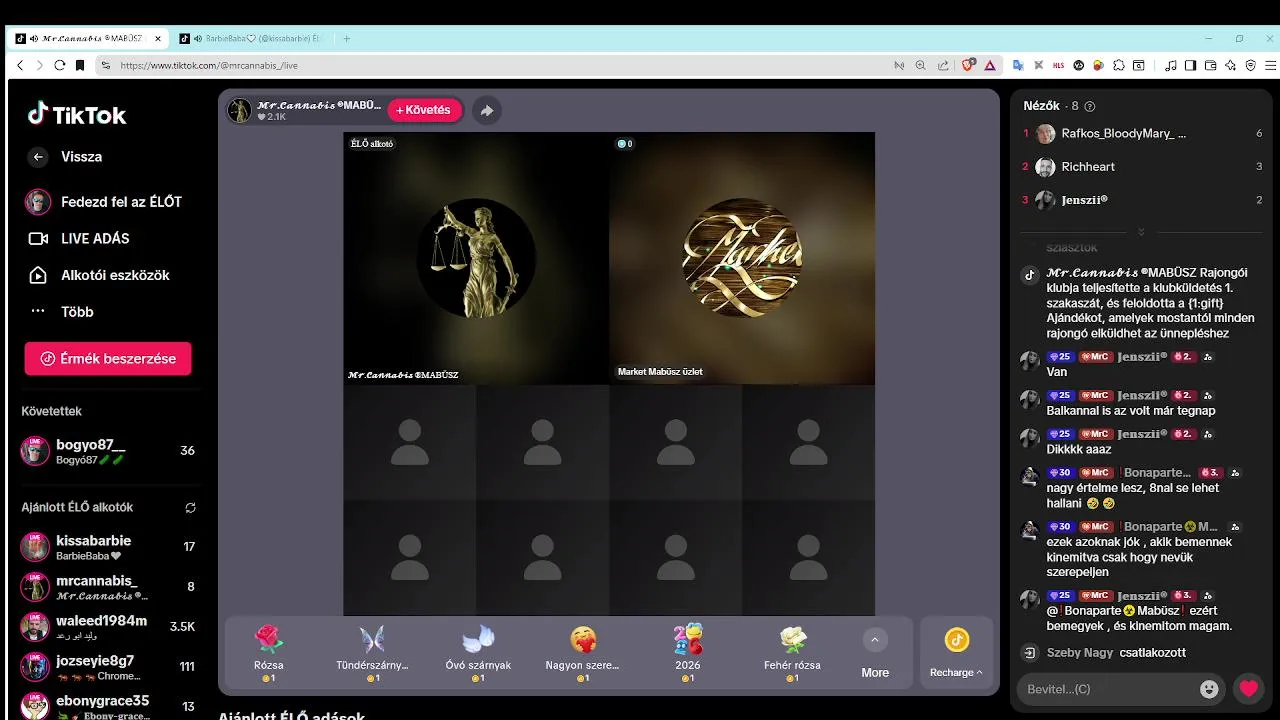This screenshot has width=1280, height=720.
Task: Open jozseyie8g7 recommended live
Action: point(108,667)
